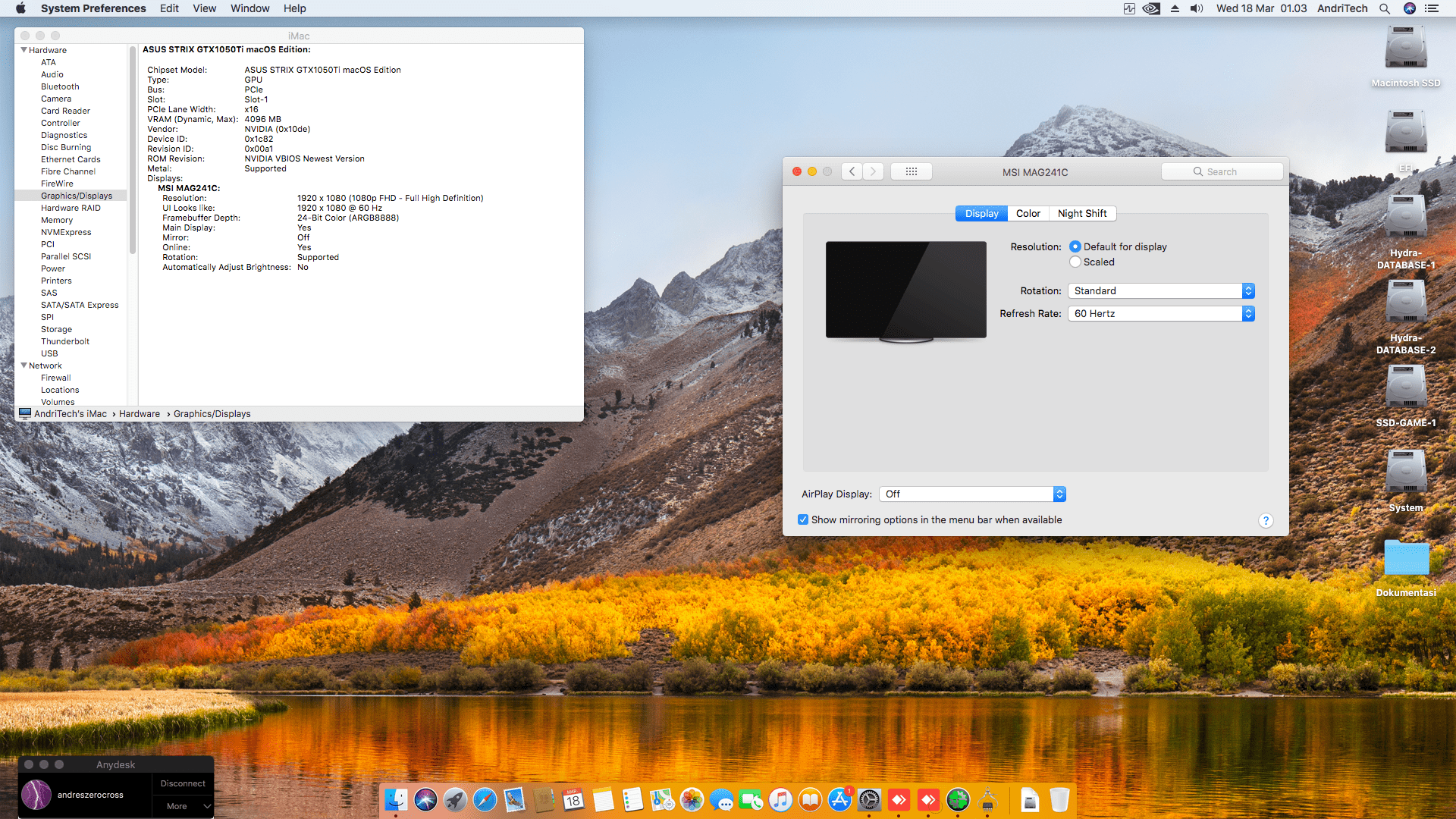Open the Rotation dropdown

pyautogui.click(x=1161, y=291)
